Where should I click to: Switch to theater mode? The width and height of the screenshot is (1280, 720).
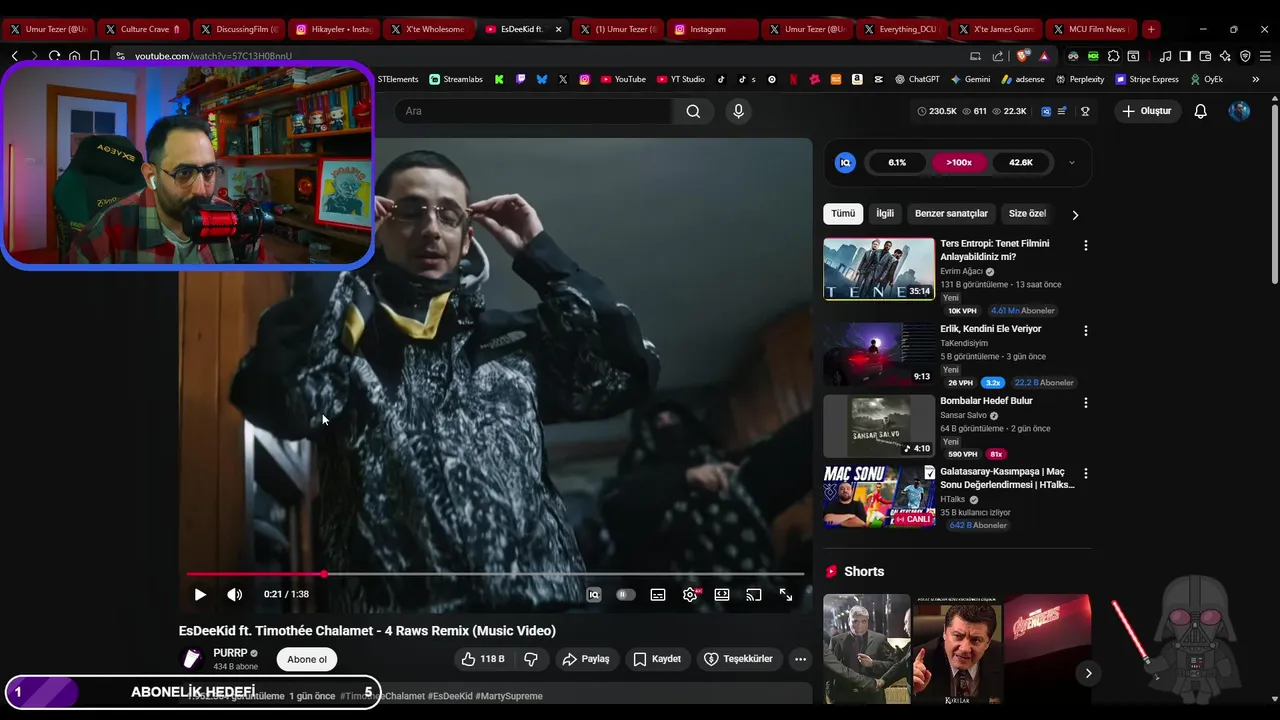click(x=722, y=594)
